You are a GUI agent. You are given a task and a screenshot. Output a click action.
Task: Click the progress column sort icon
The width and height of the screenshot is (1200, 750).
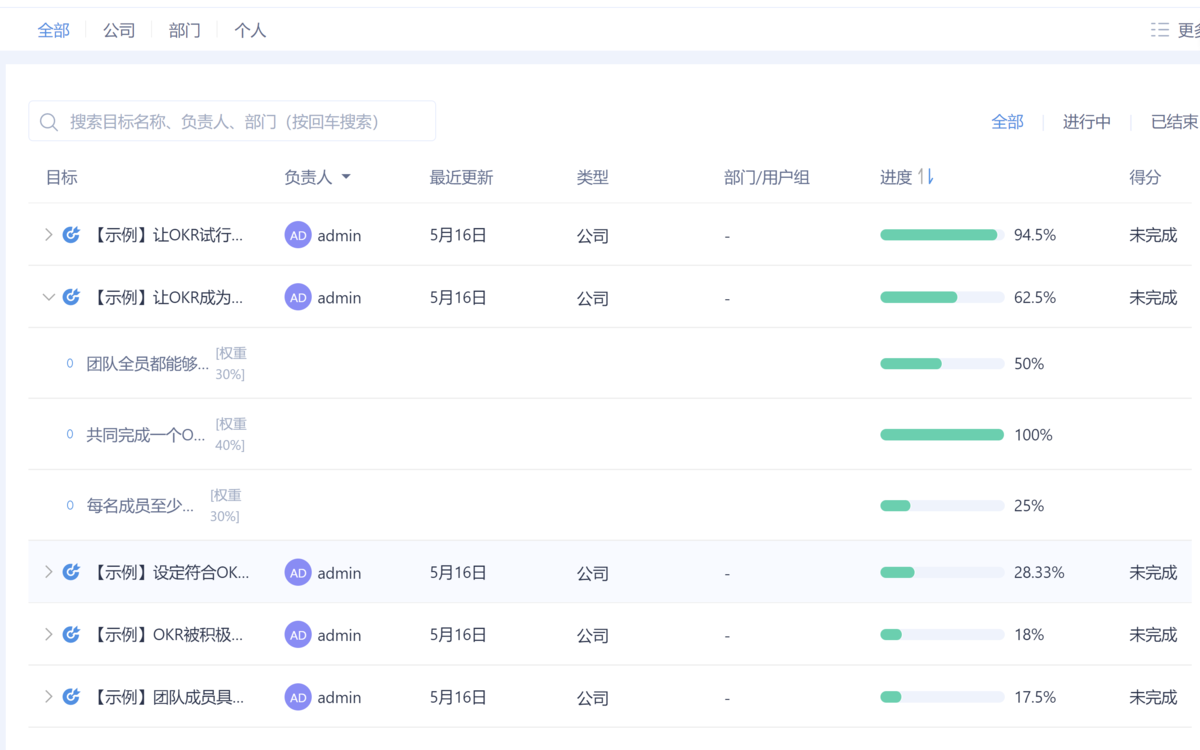coord(926,177)
